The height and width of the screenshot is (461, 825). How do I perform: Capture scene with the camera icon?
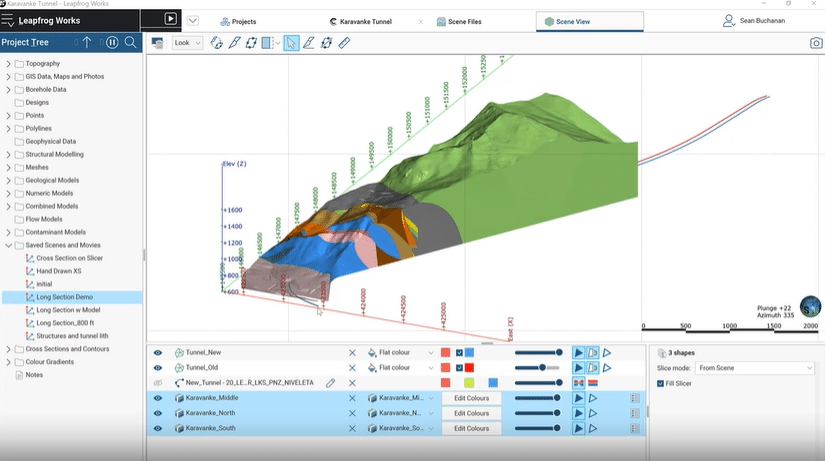[816, 43]
